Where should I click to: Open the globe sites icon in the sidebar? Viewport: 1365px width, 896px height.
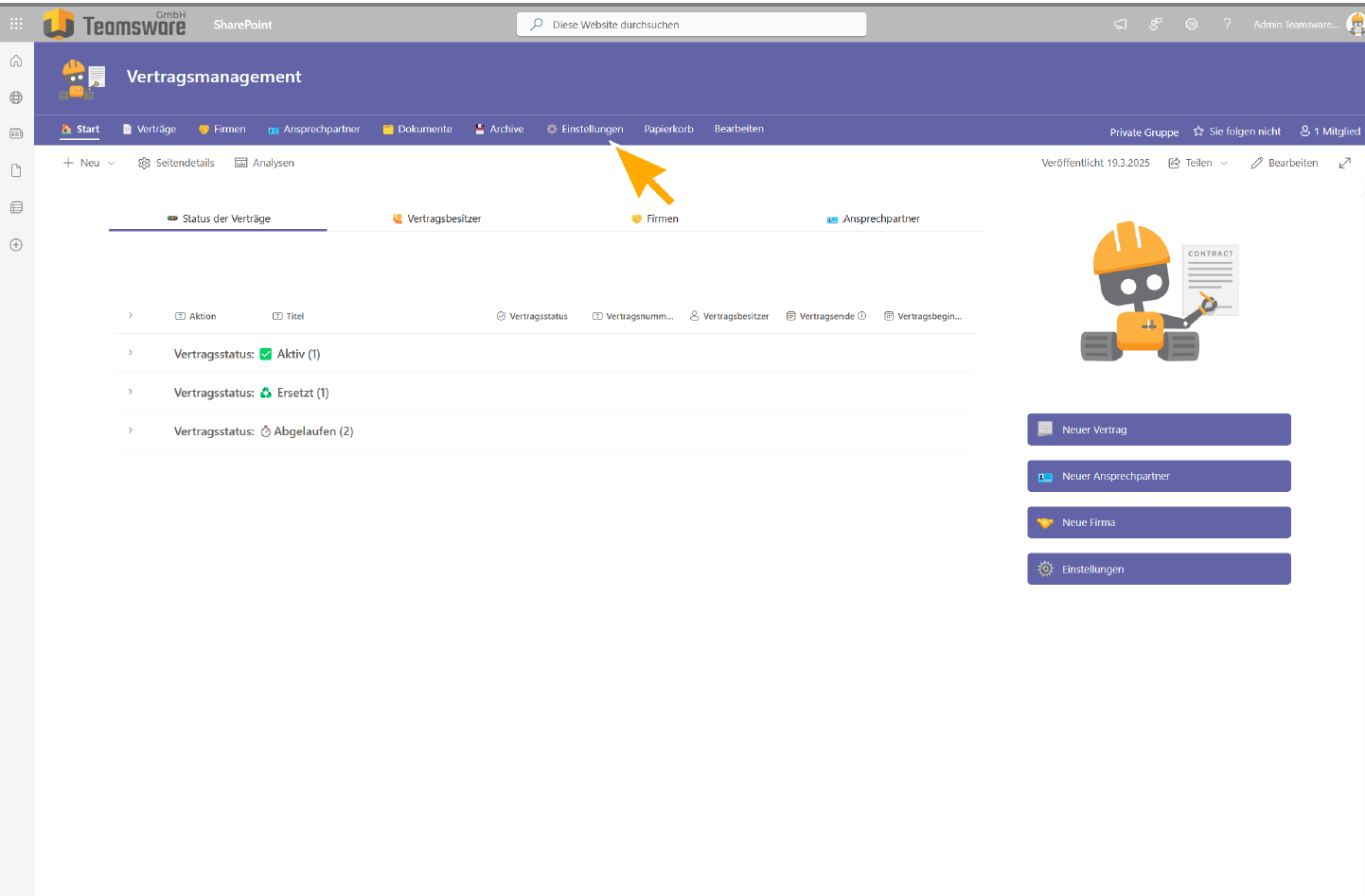coord(16,97)
